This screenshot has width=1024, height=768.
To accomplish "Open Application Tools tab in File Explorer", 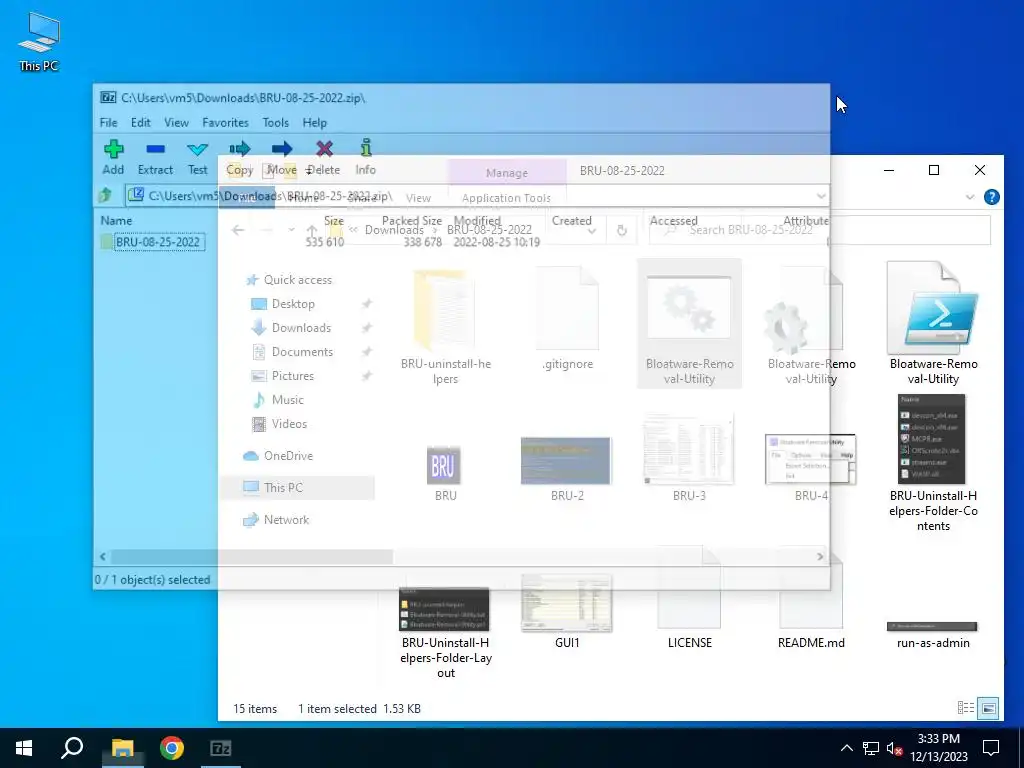I will 507,198.
